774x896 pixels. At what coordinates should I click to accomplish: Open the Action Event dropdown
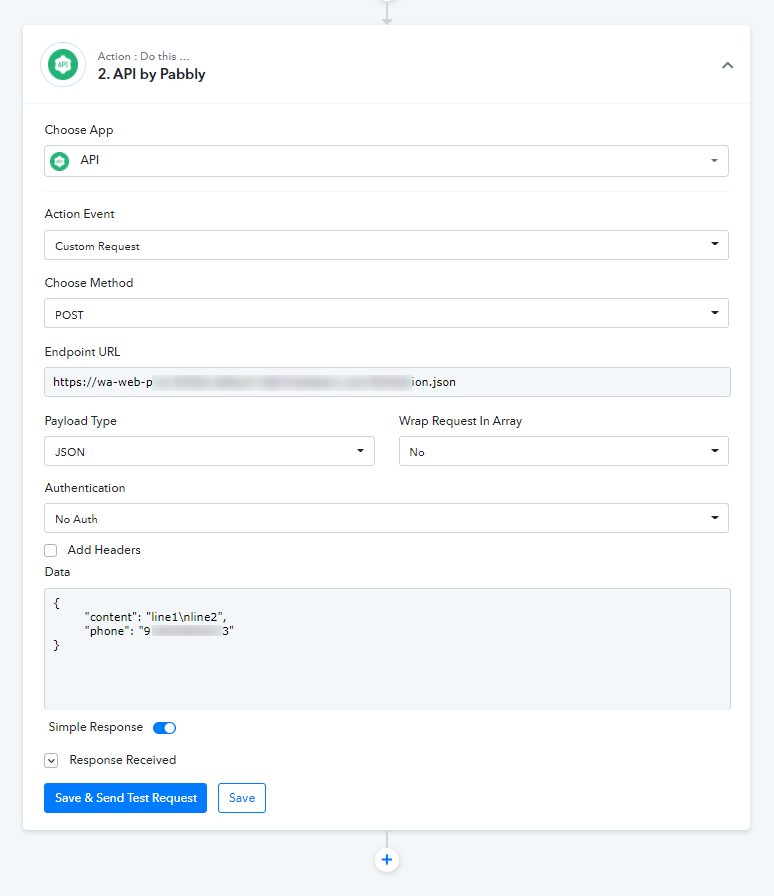click(386, 245)
